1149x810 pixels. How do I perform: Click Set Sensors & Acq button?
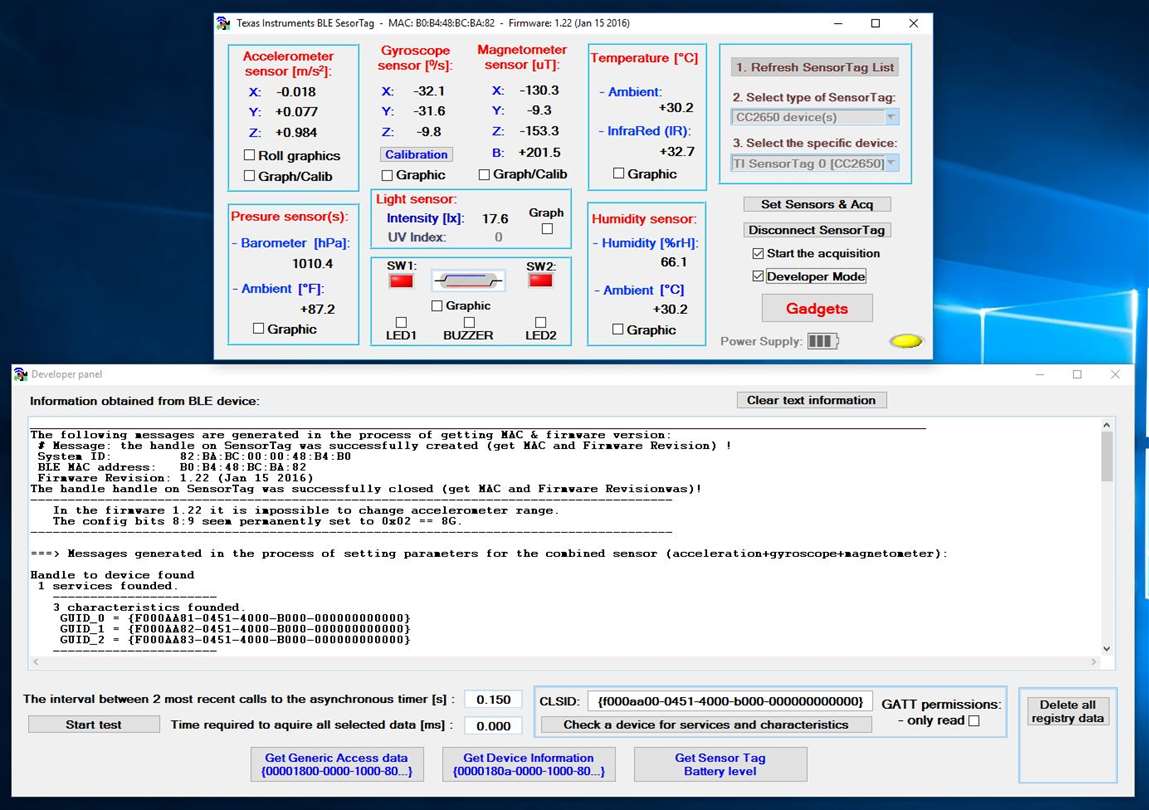(x=816, y=205)
